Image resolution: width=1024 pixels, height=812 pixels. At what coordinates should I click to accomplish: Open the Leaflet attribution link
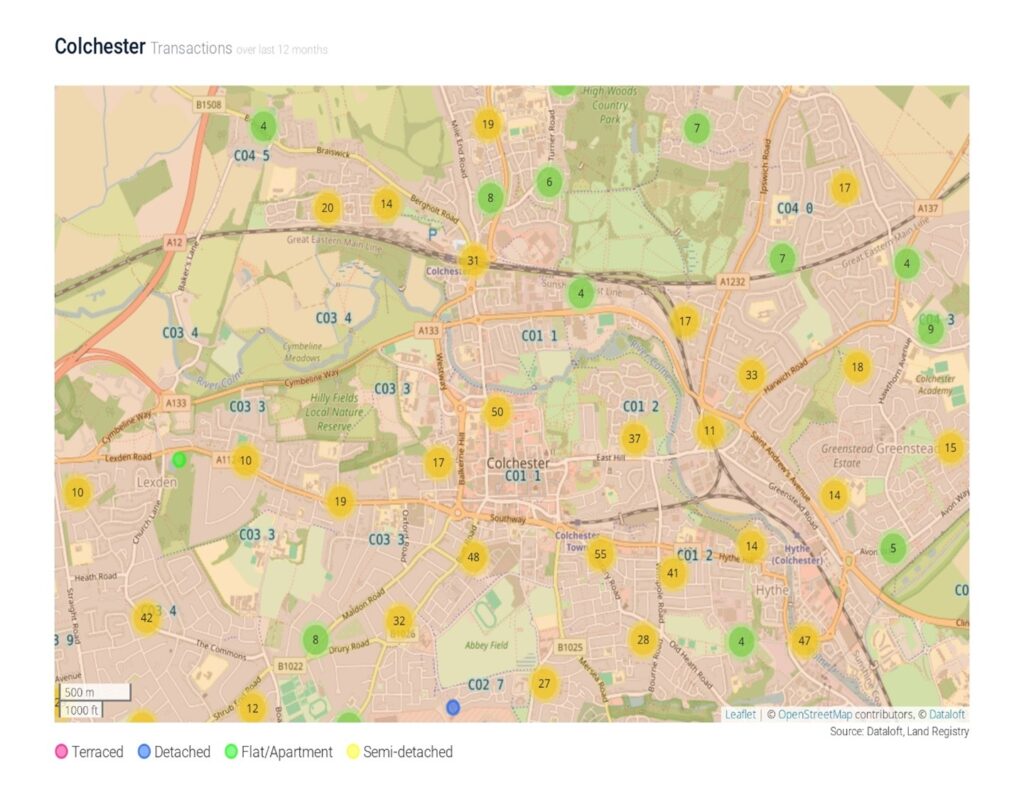[740, 715]
